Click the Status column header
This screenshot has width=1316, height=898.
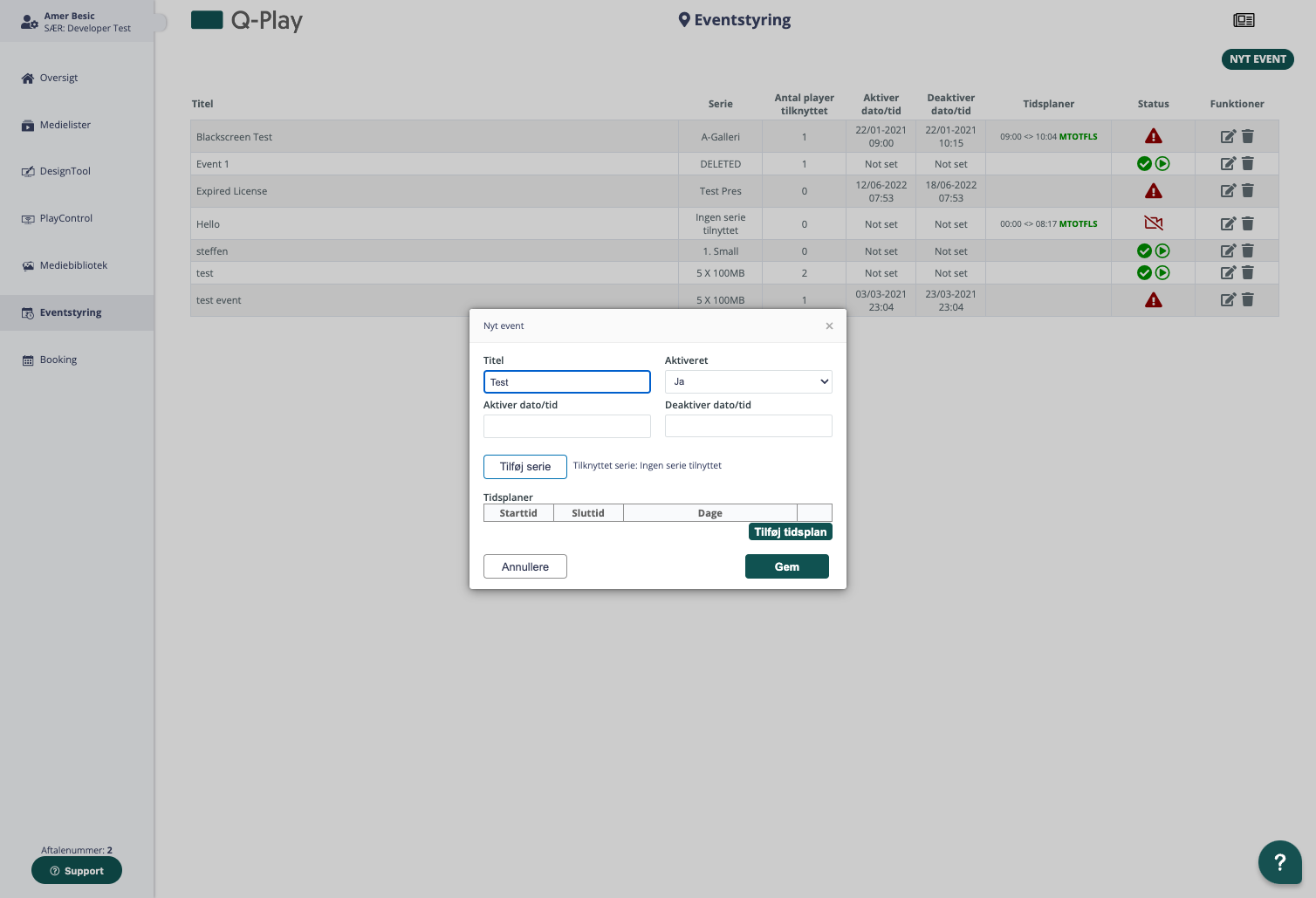(x=1153, y=104)
